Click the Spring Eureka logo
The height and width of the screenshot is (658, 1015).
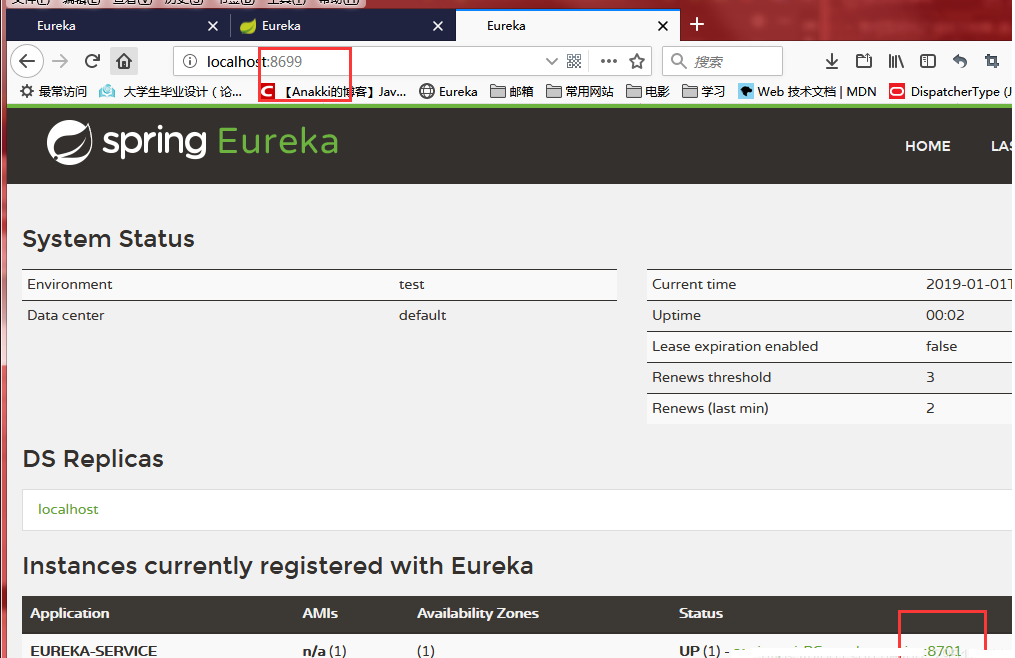192,142
